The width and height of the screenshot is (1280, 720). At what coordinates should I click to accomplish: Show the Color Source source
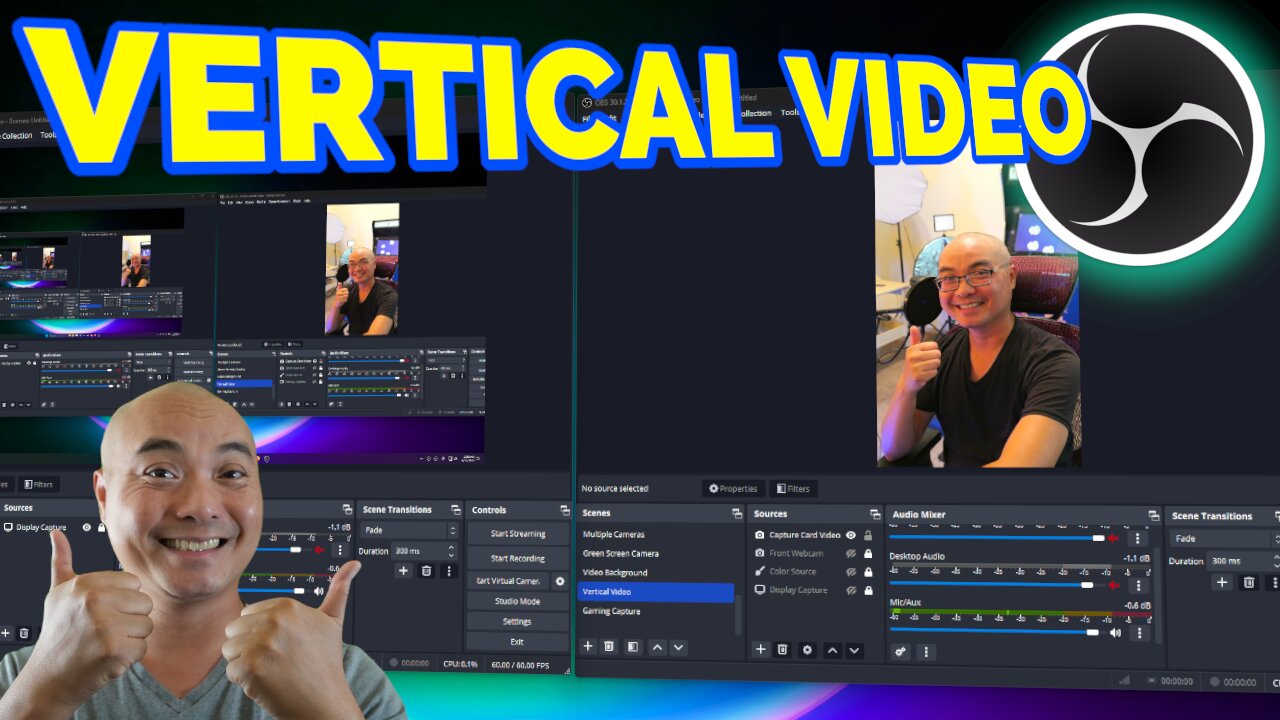point(851,572)
